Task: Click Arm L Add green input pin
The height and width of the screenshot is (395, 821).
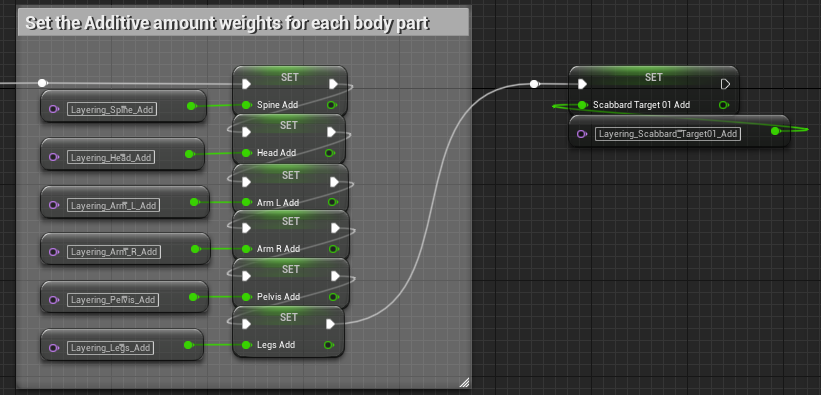Action: [x=246, y=202]
